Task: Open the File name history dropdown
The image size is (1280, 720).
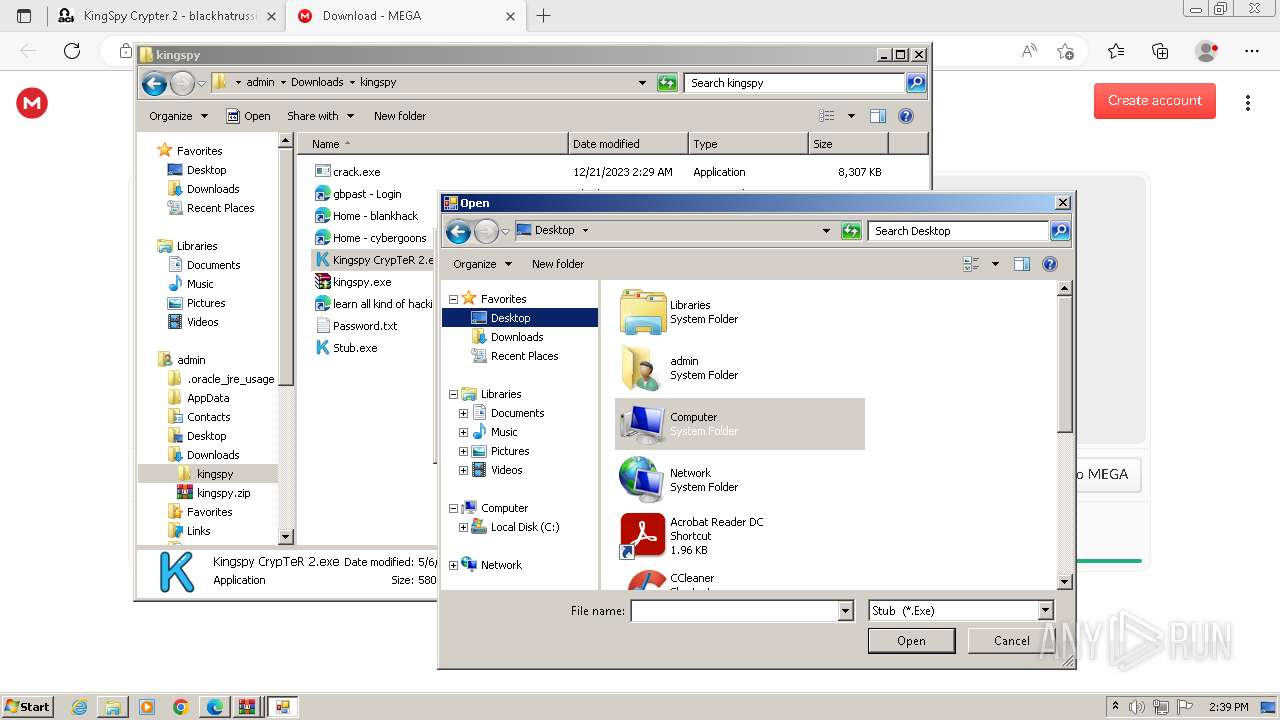Action: click(x=845, y=611)
